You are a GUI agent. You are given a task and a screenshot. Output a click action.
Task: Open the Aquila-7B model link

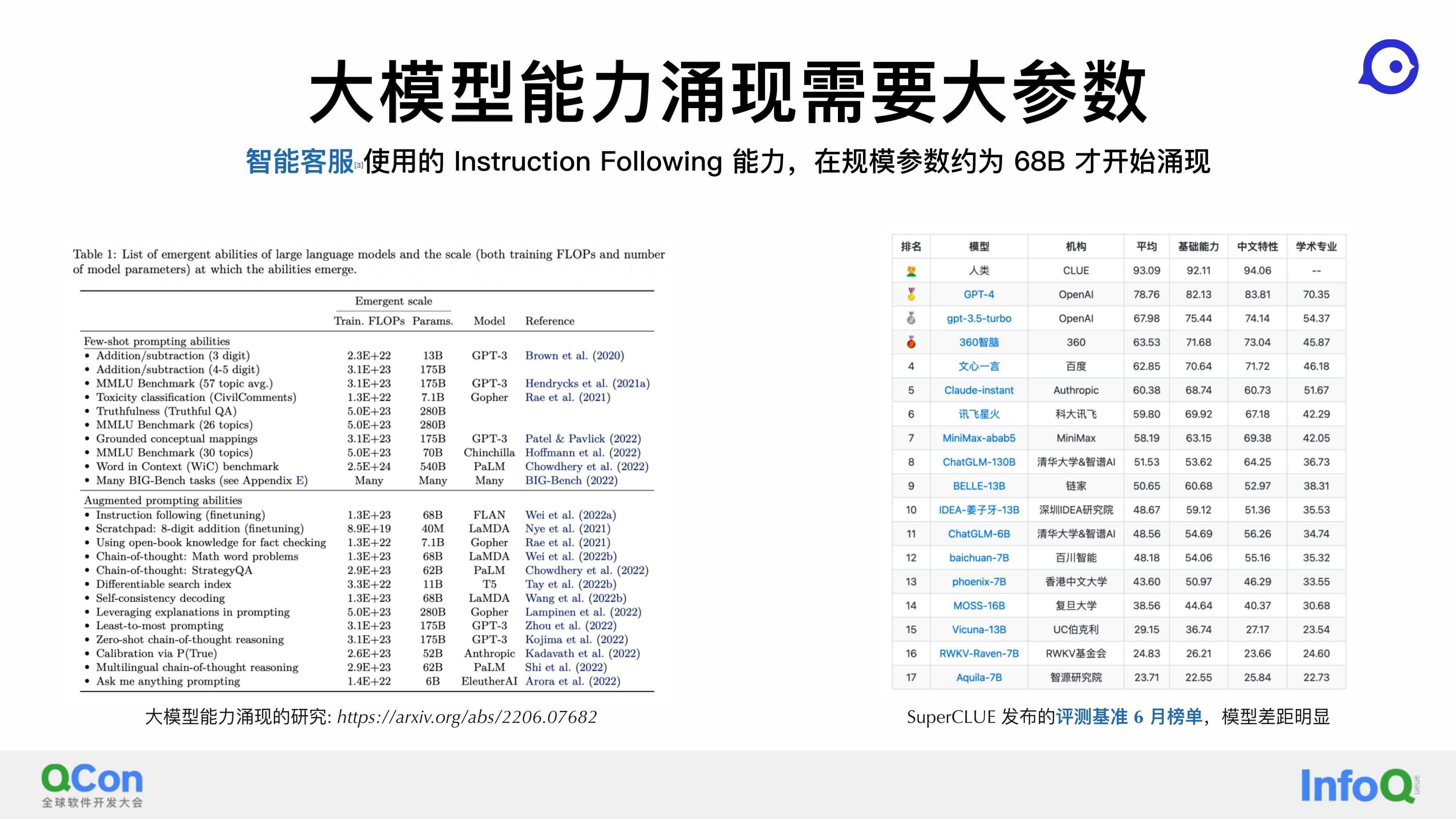pyautogui.click(x=979, y=677)
